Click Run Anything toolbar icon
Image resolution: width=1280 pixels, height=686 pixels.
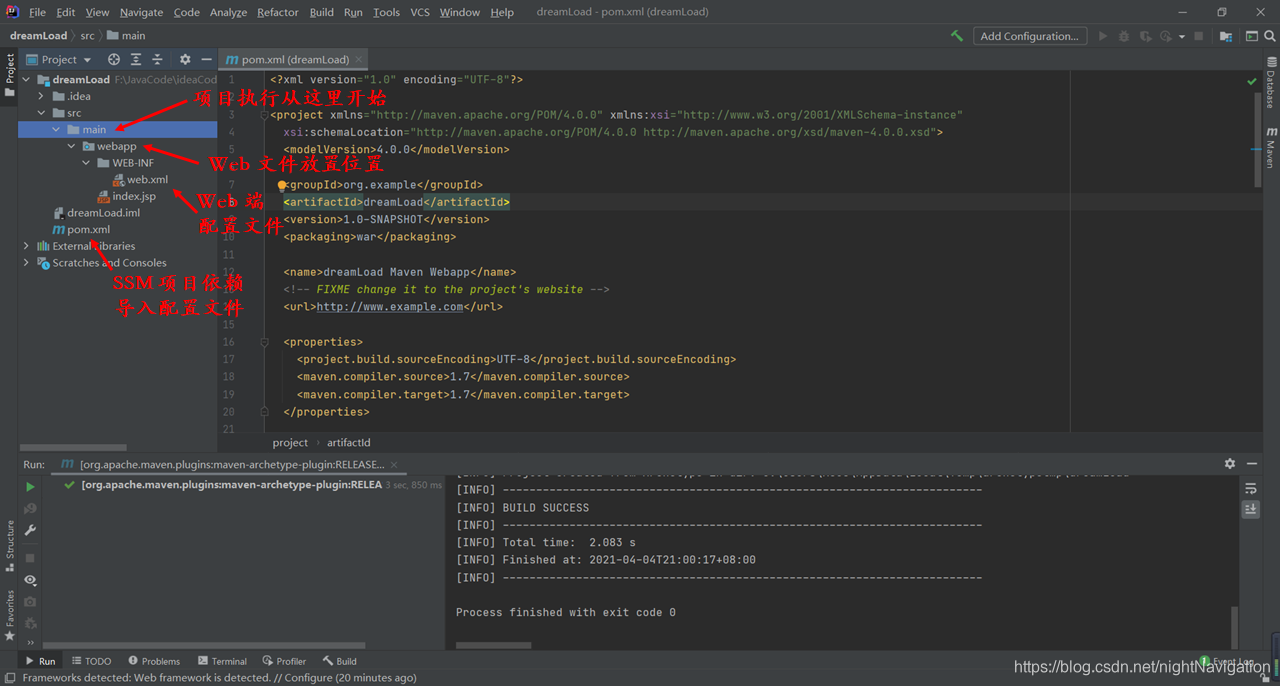click(x=1251, y=36)
